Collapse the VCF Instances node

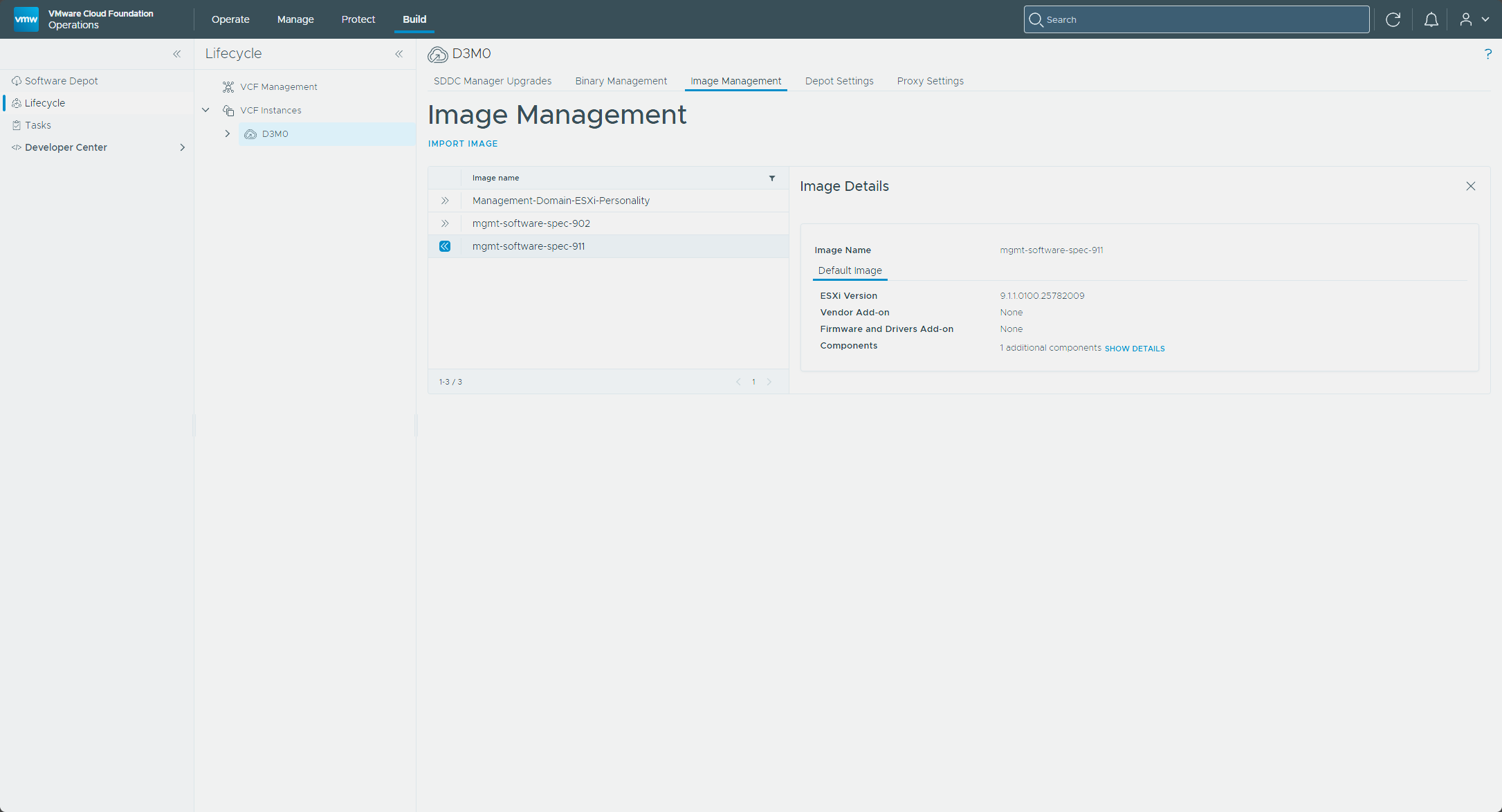click(x=205, y=110)
